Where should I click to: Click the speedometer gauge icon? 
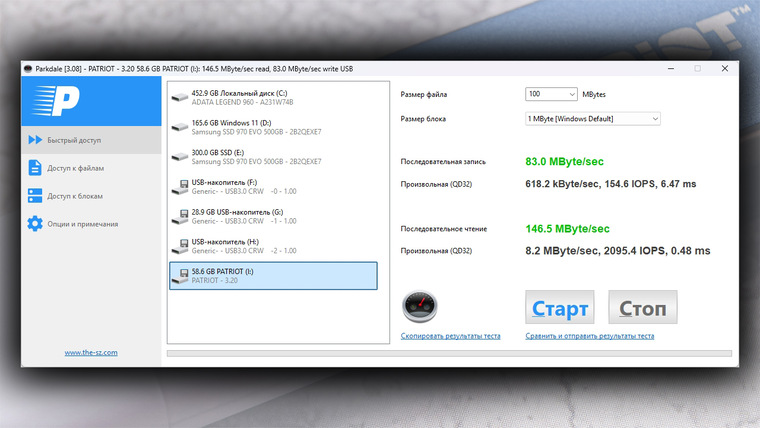[420, 306]
